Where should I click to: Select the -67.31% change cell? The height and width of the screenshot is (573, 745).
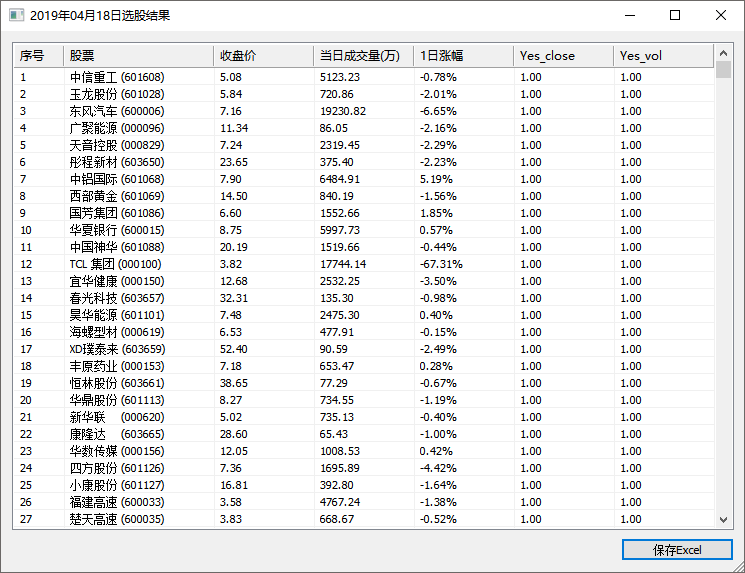(441, 264)
